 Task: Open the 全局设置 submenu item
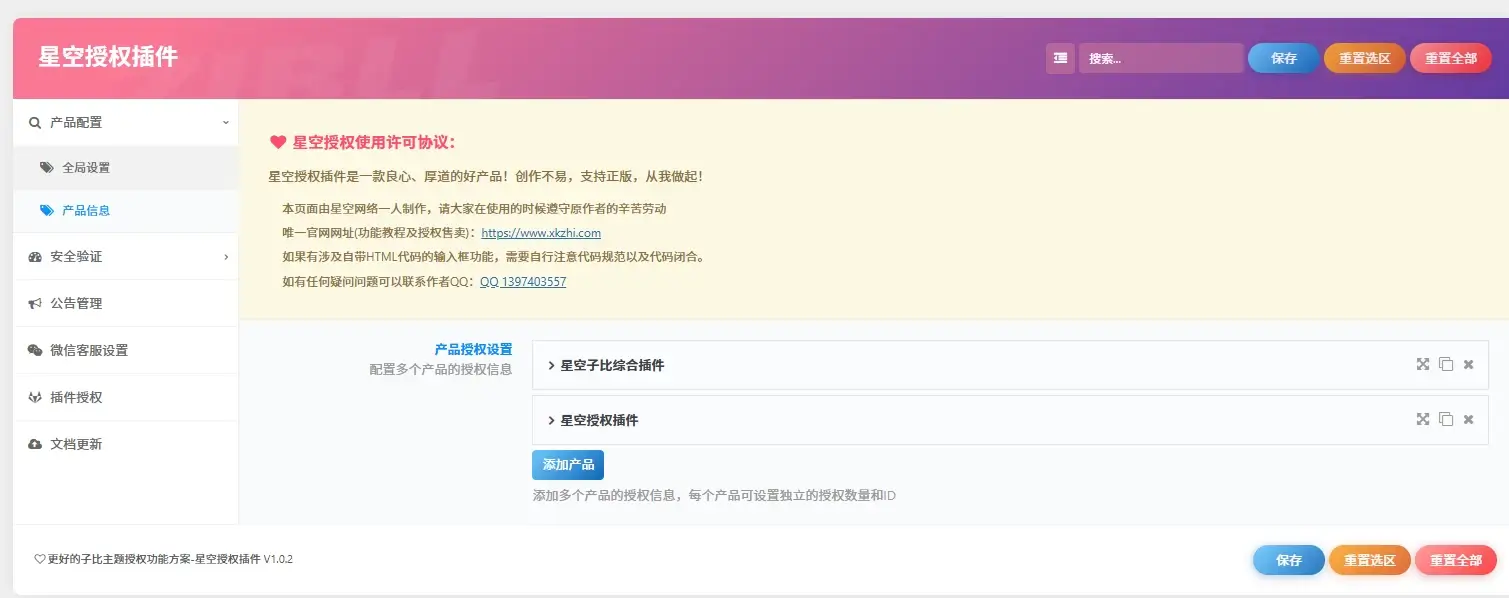(86, 168)
